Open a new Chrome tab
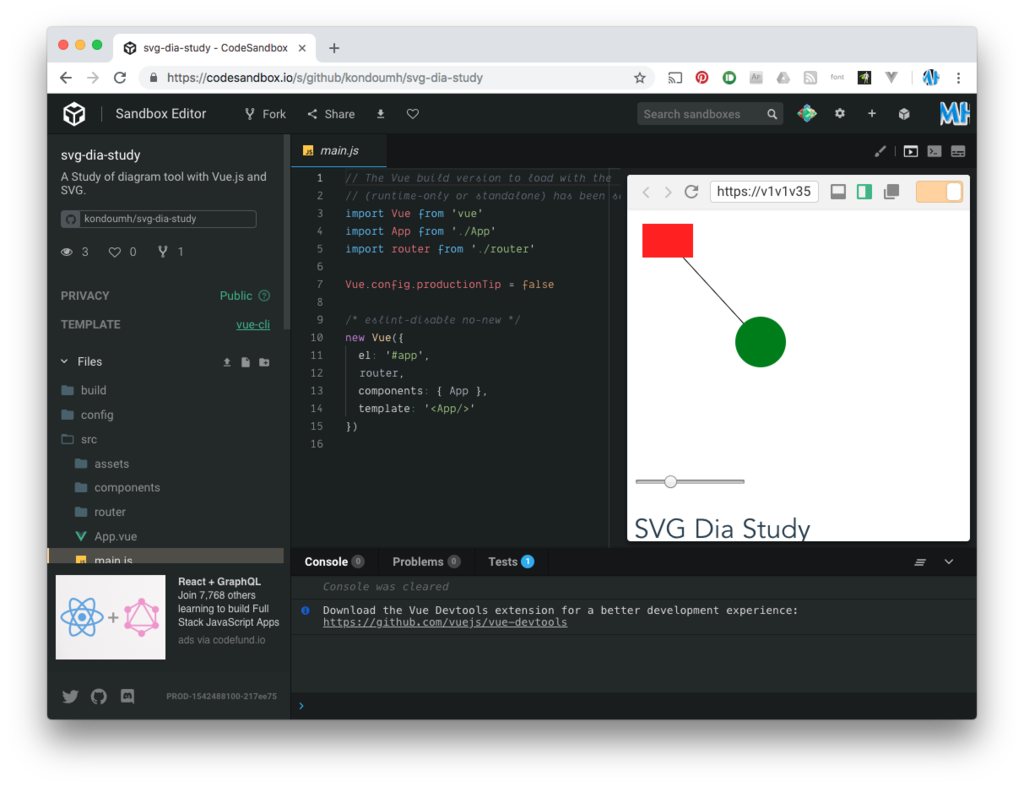The width and height of the screenshot is (1024, 787). click(x=334, y=48)
